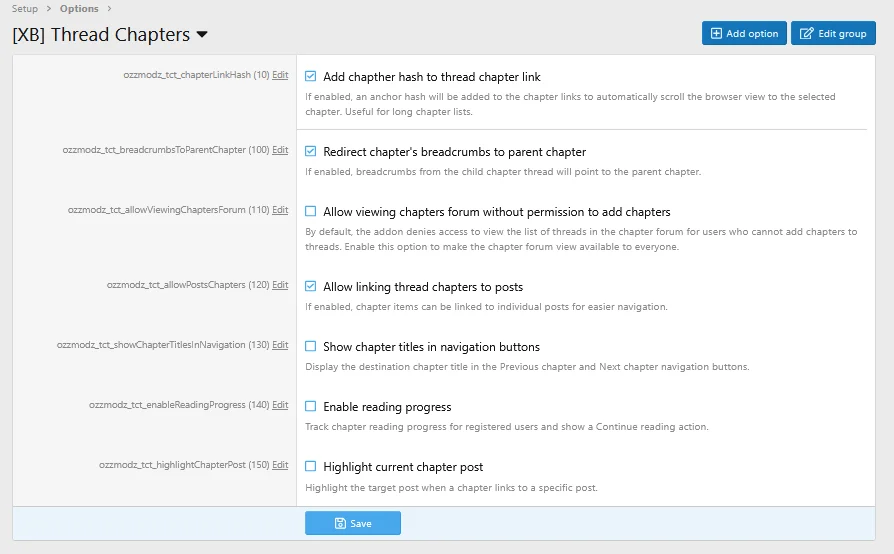The width and height of the screenshot is (894, 554).
Task: Edit ozzmodz_tct_showChapterTitlesInNavigation option
Action: coord(280,345)
